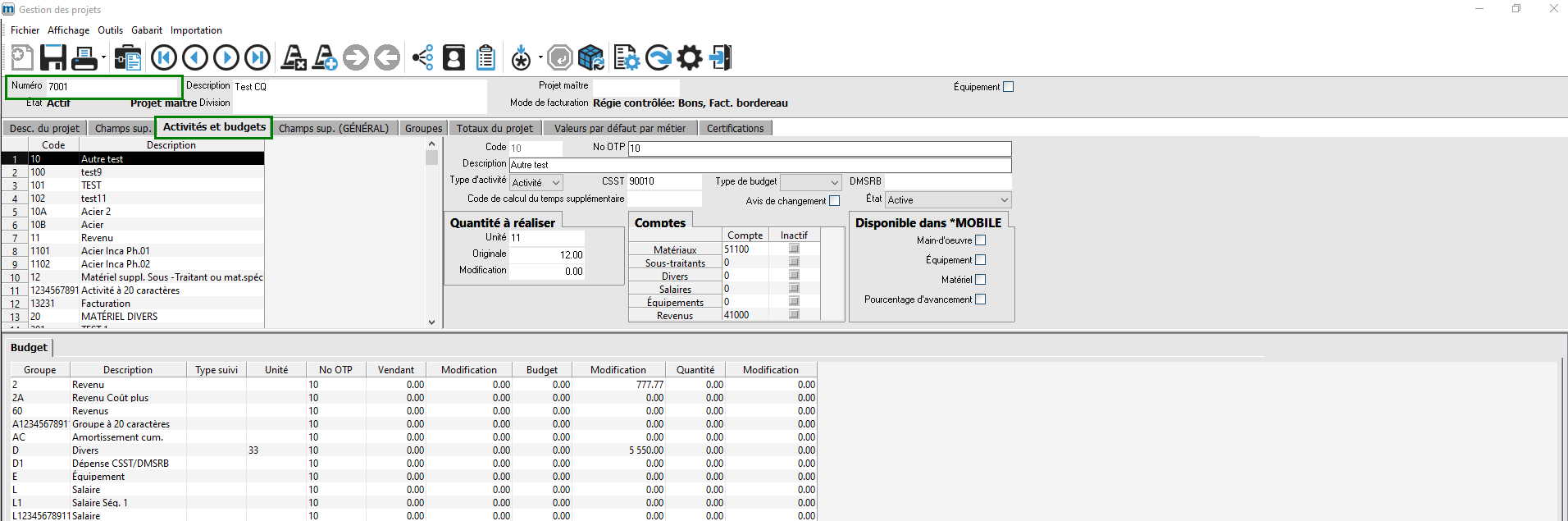Go to the next record arrow
The width and height of the screenshot is (1568, 521).
click(x=226, y=57)
